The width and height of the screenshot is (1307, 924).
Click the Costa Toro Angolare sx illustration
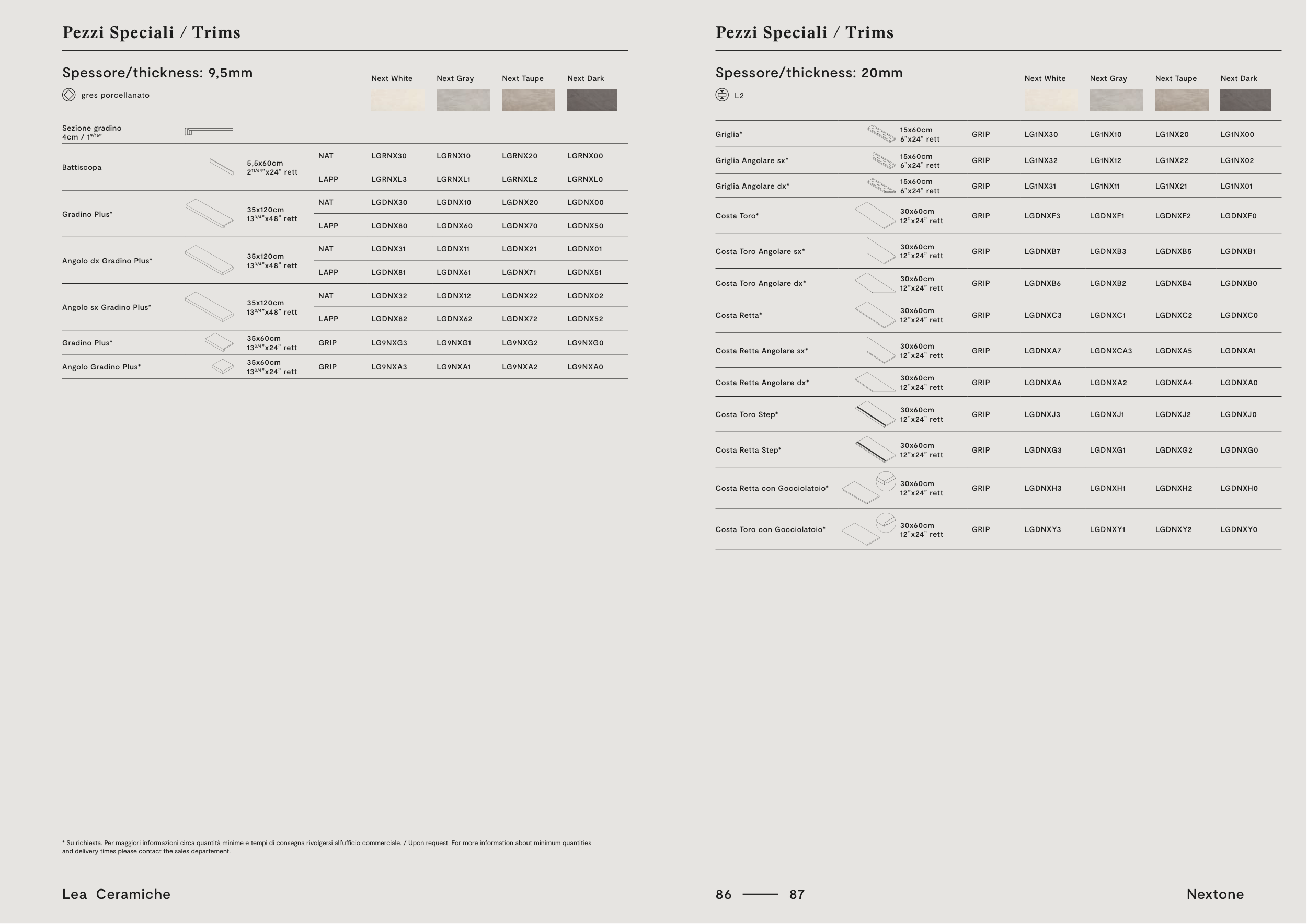pyautogui.click(x=880, y=251)
